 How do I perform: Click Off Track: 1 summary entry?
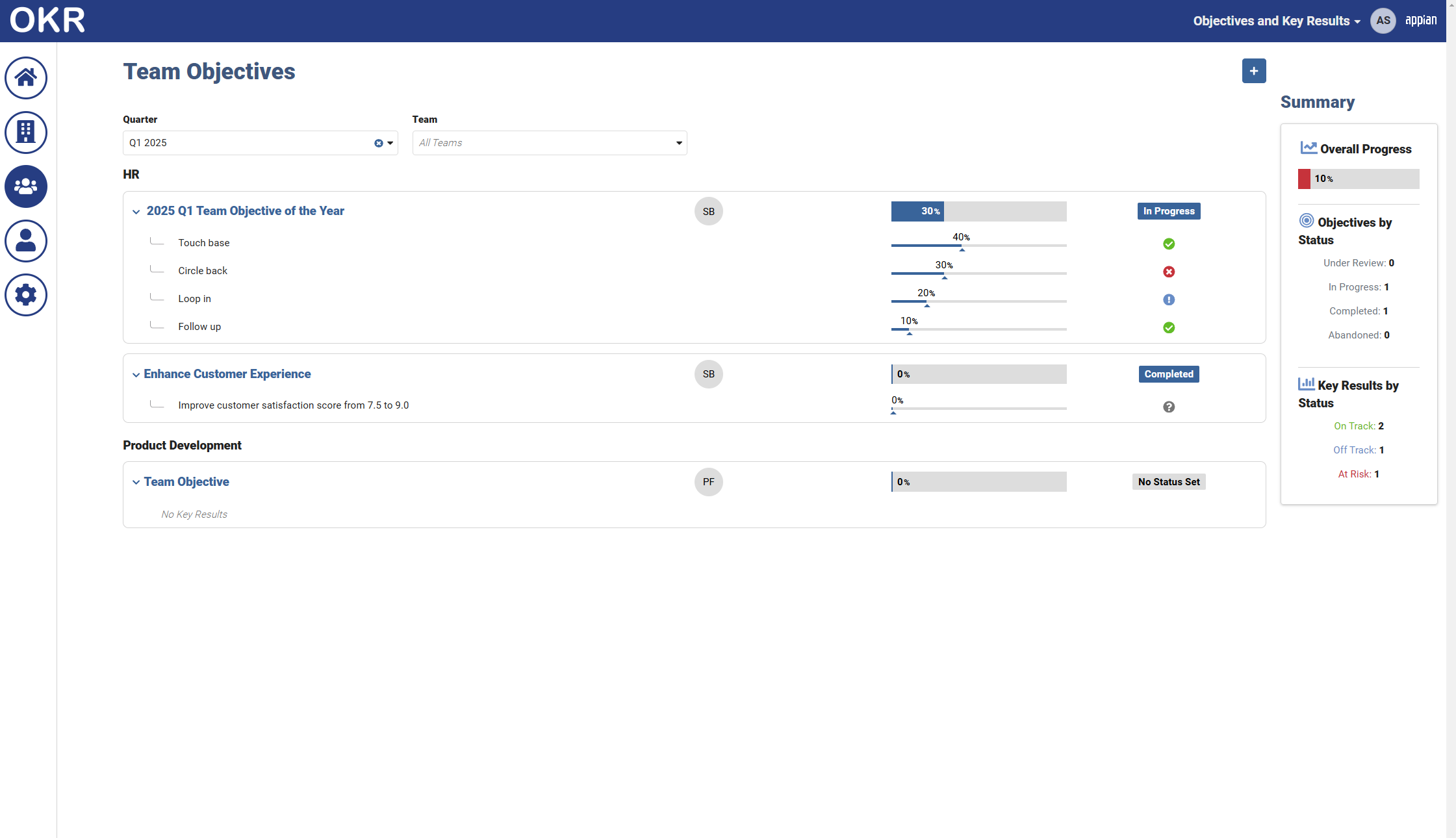point(1359,450)
